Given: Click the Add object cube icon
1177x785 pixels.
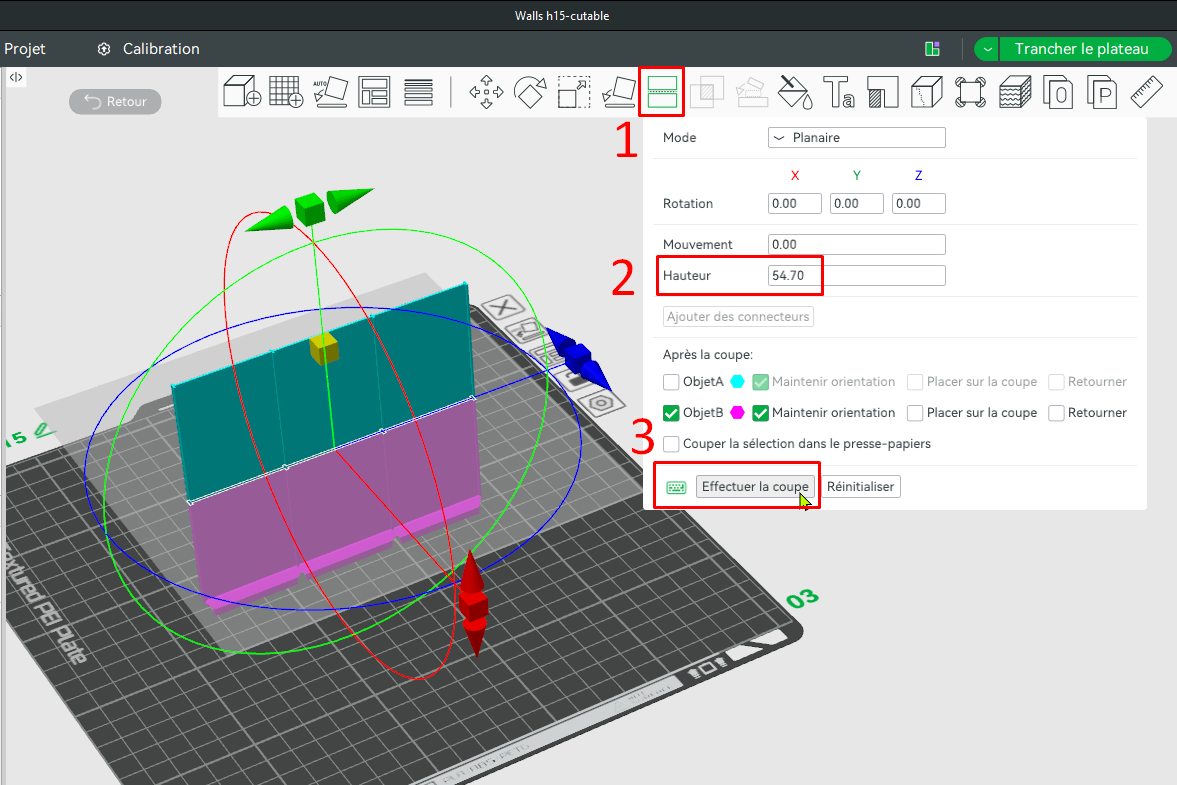Looking at the screenshot, I should tap(242, 92).
